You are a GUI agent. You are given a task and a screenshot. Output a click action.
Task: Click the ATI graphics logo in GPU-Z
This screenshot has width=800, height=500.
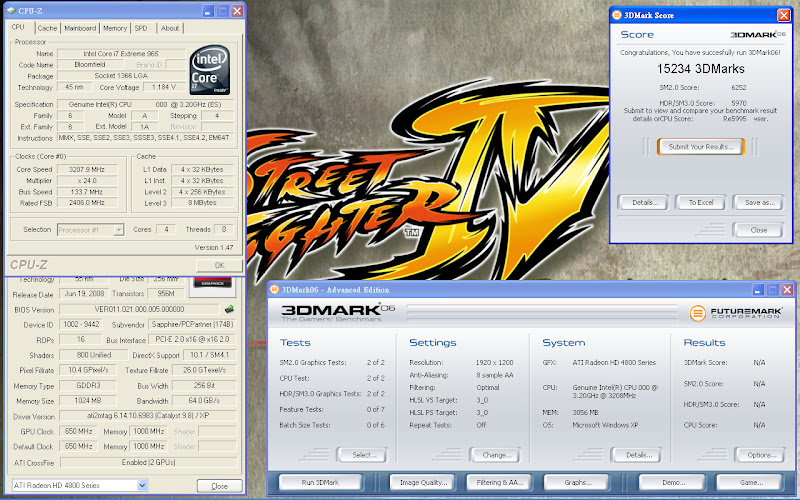coord(212,285)
